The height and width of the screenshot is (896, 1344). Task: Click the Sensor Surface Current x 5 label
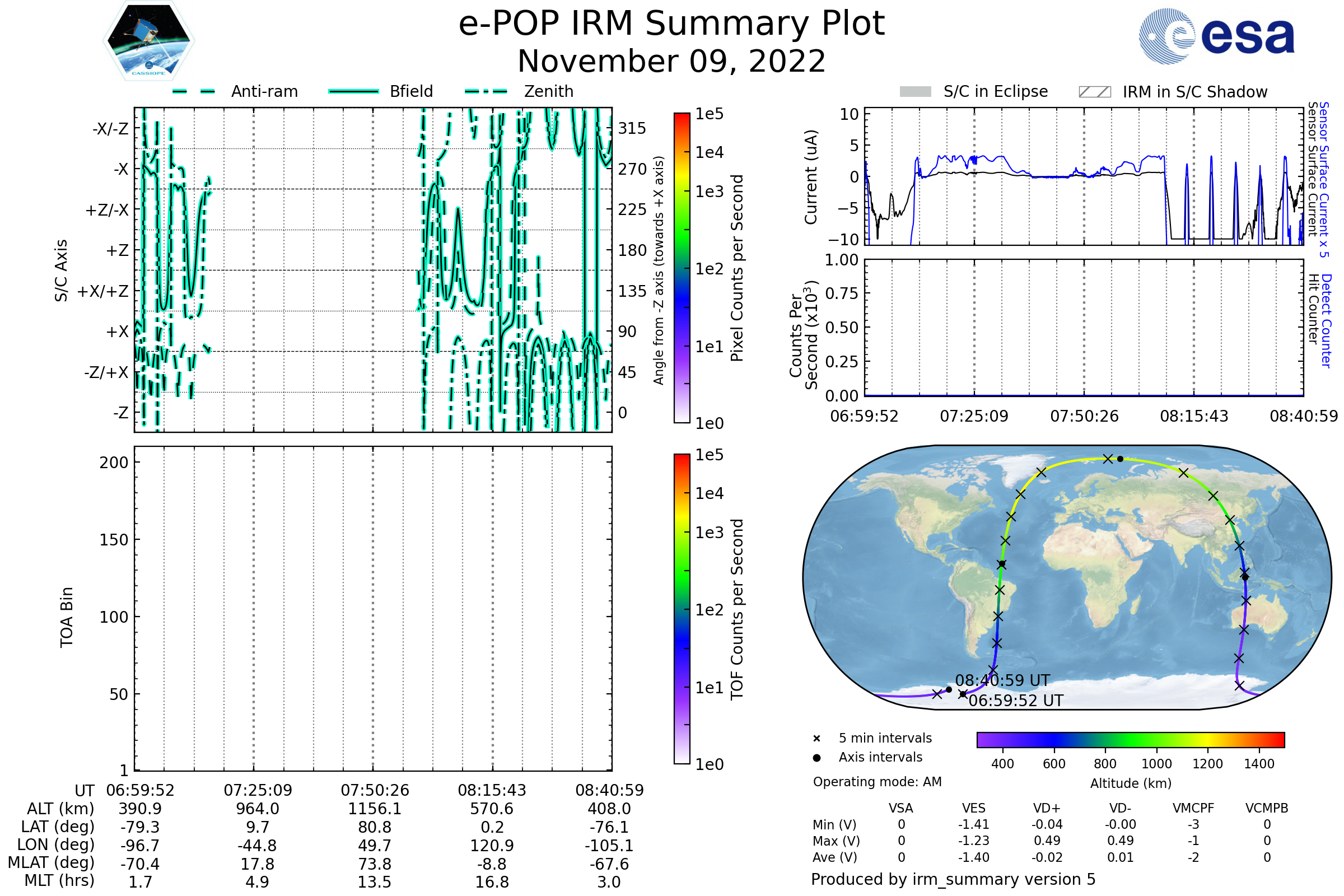1324,179
